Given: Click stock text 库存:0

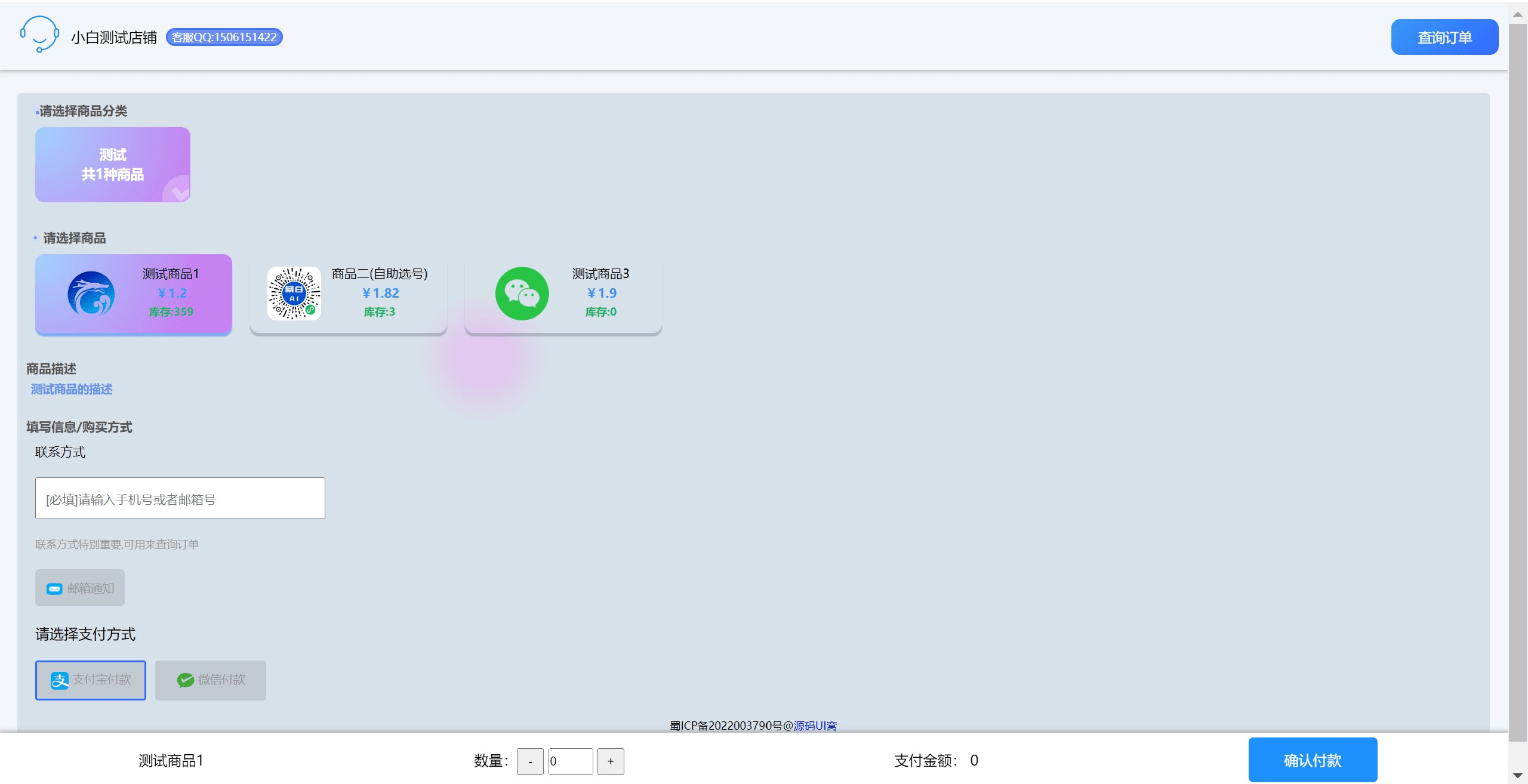Looking at the screenshot, I should (x=601, y=311).
